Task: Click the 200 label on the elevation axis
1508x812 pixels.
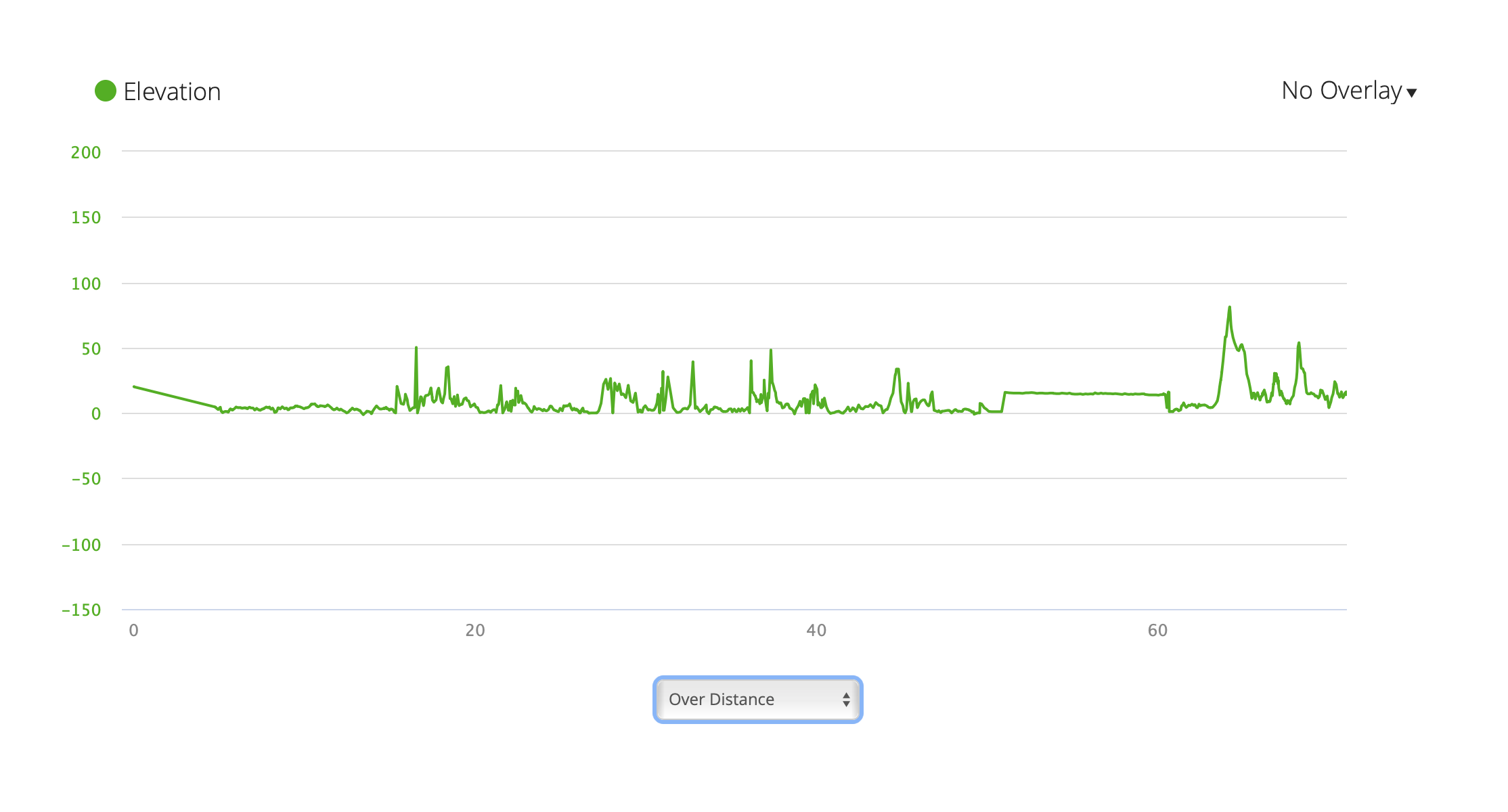Action: [86, 152]
